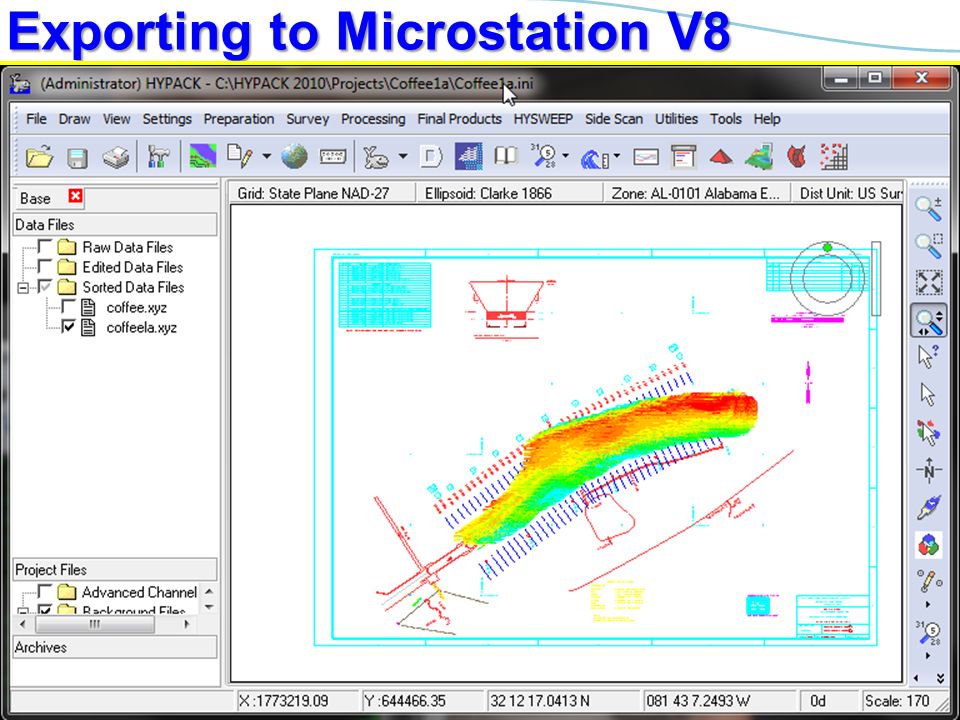Click the letter D design icon

pos(430,157)
